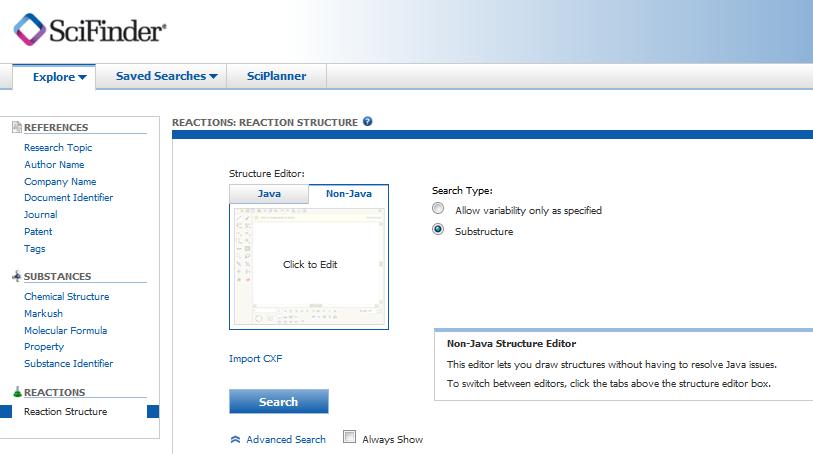
Task: Open Import CXF link
Action: [256, 359]
